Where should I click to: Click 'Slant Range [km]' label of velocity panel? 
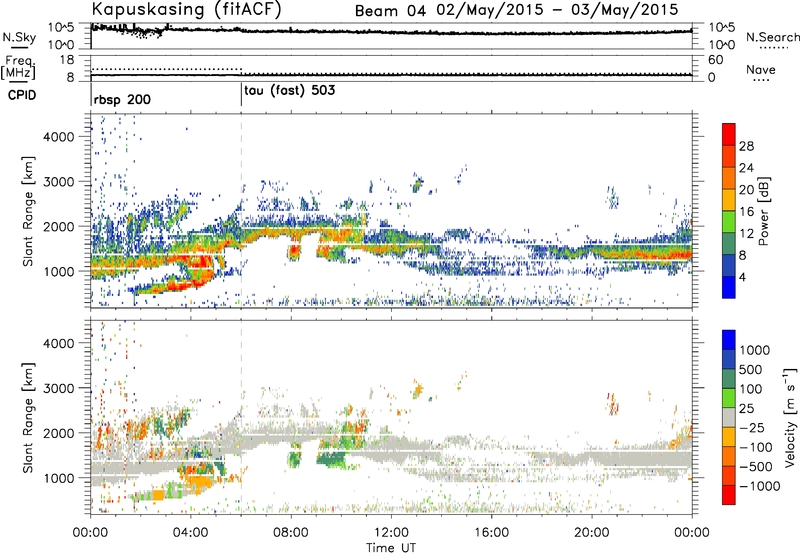pos(28,418)
